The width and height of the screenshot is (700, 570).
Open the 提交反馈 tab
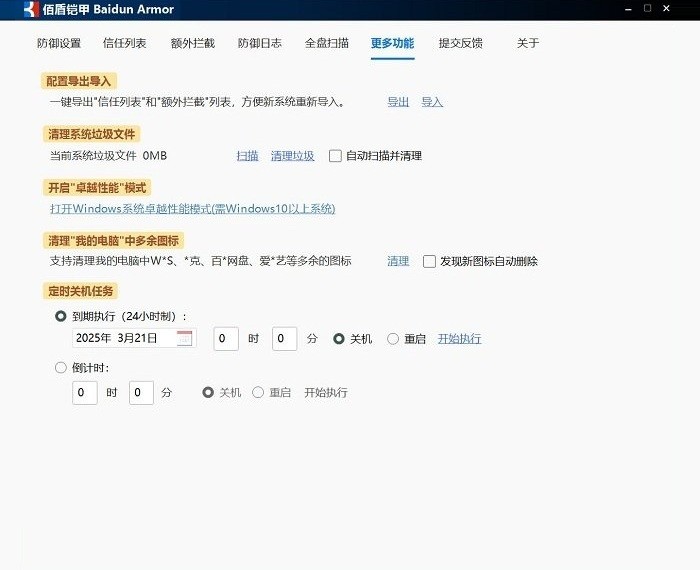click(x=460, y=44)
